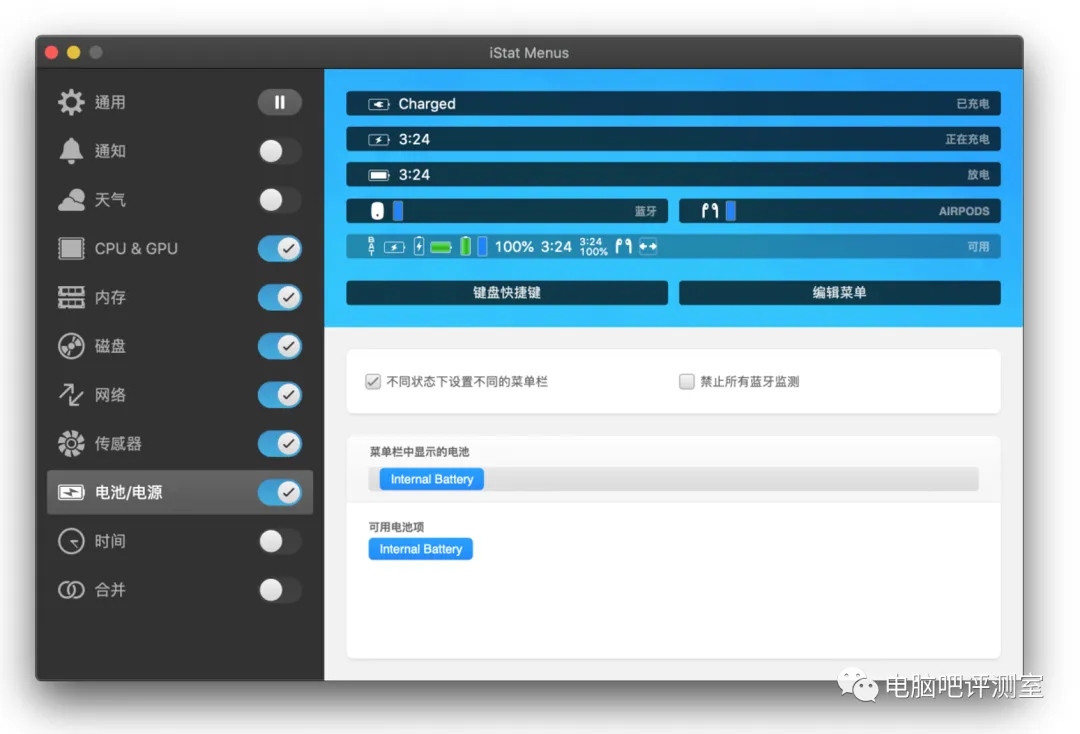Click the disk icon beside 磁盘

[71, 346]
